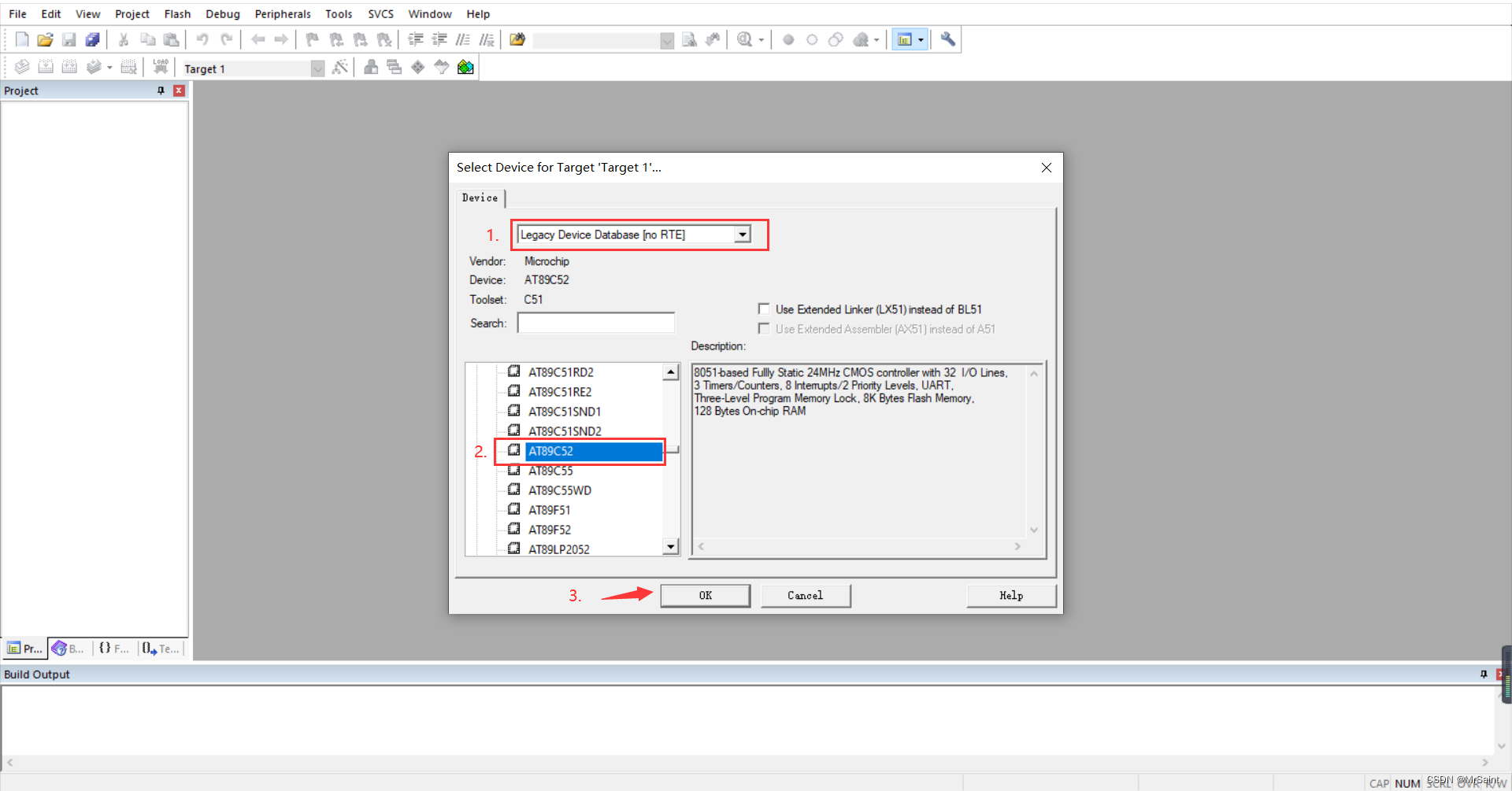Expand the batch build dropdown arrow
Screen dimensions: 1512x791
coord(109,68)
